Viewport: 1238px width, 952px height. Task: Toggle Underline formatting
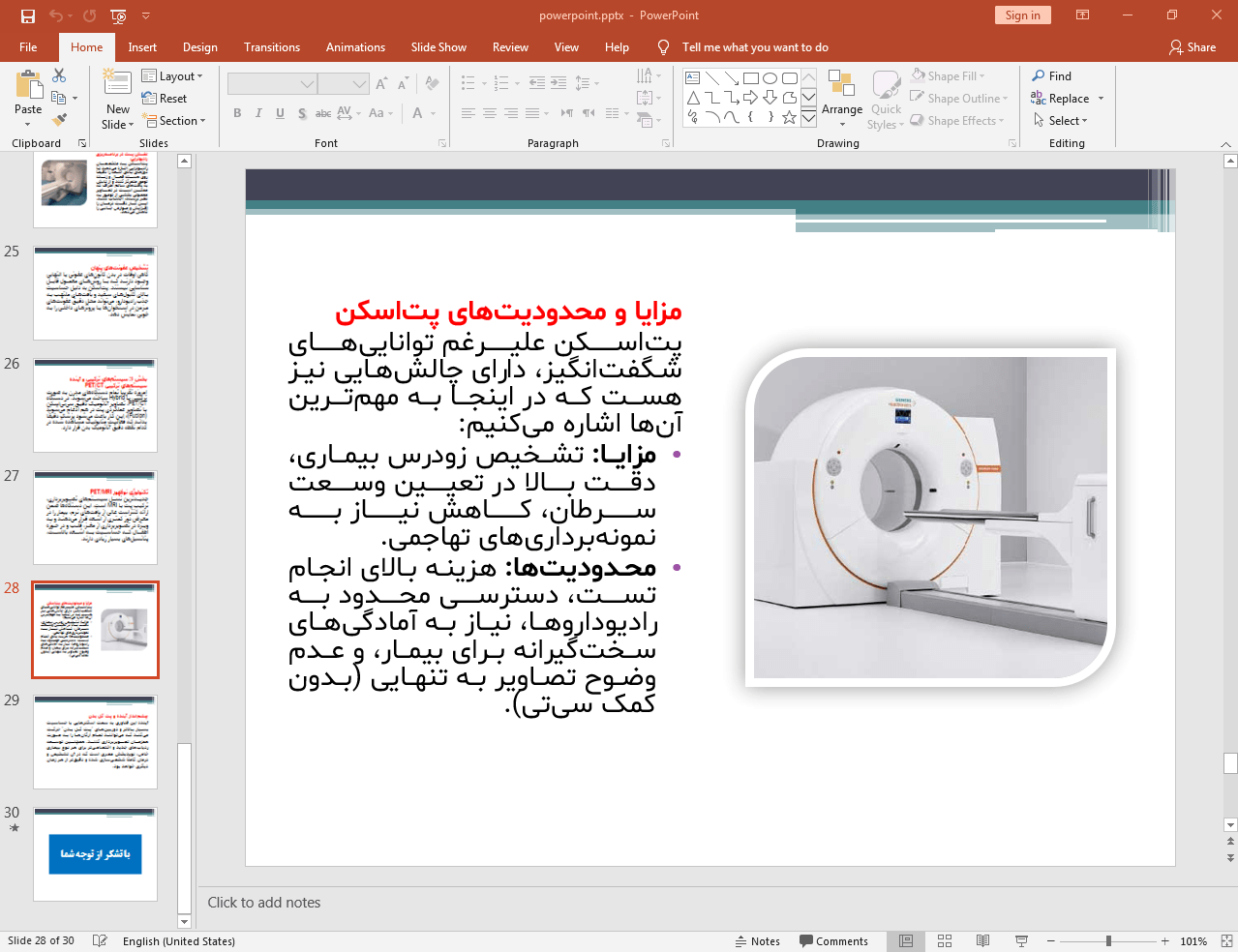280,113
